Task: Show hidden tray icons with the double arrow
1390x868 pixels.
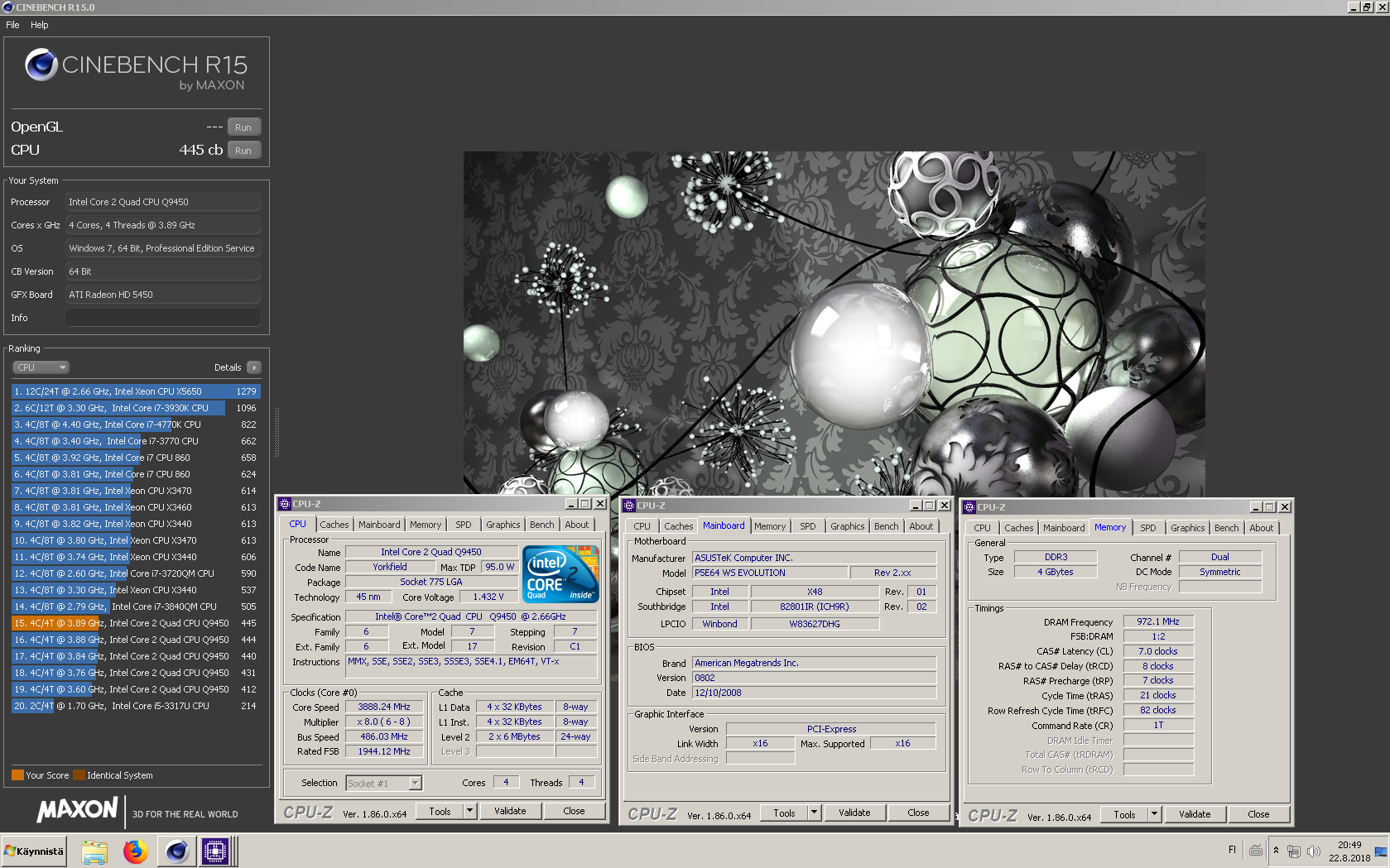Action: (x=1276, y=851)
